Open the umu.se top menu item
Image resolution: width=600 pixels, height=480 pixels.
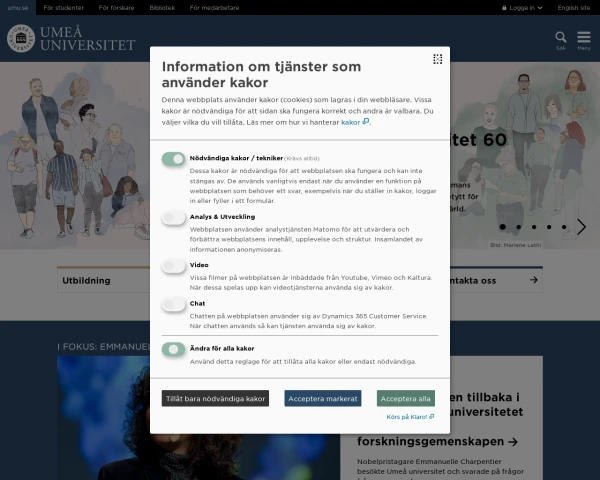[18, 8]
